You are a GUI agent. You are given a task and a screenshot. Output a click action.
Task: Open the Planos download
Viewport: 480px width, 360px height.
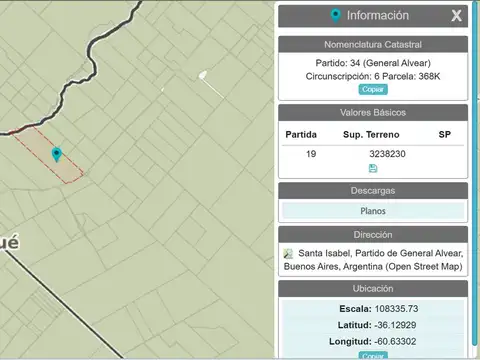click(x=373, y=211)
